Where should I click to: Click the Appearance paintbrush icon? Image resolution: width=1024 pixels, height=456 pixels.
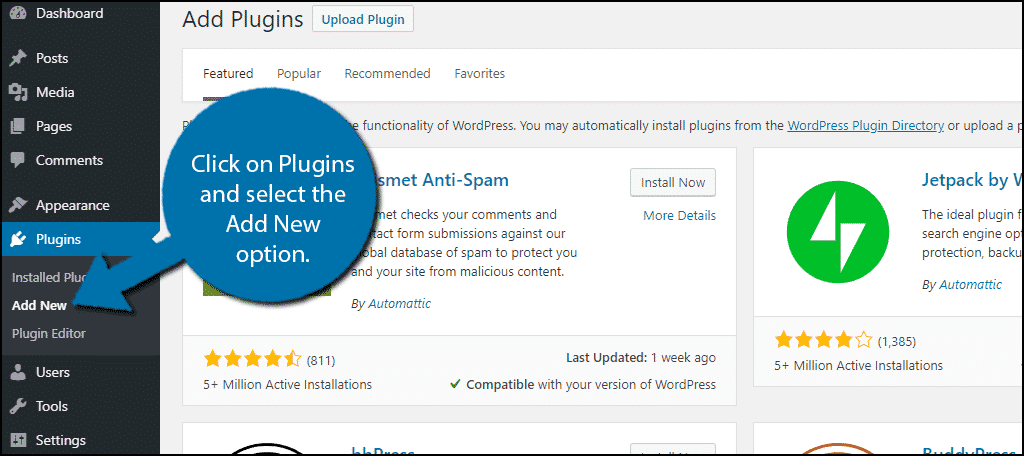point(18,205)
